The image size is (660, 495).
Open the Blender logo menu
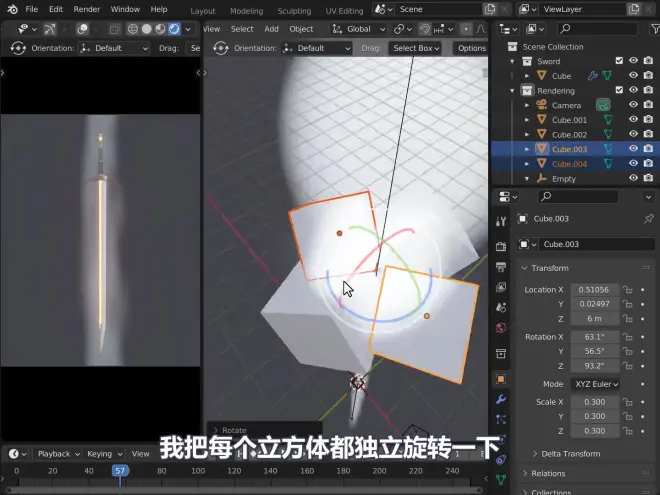point(12,9)
